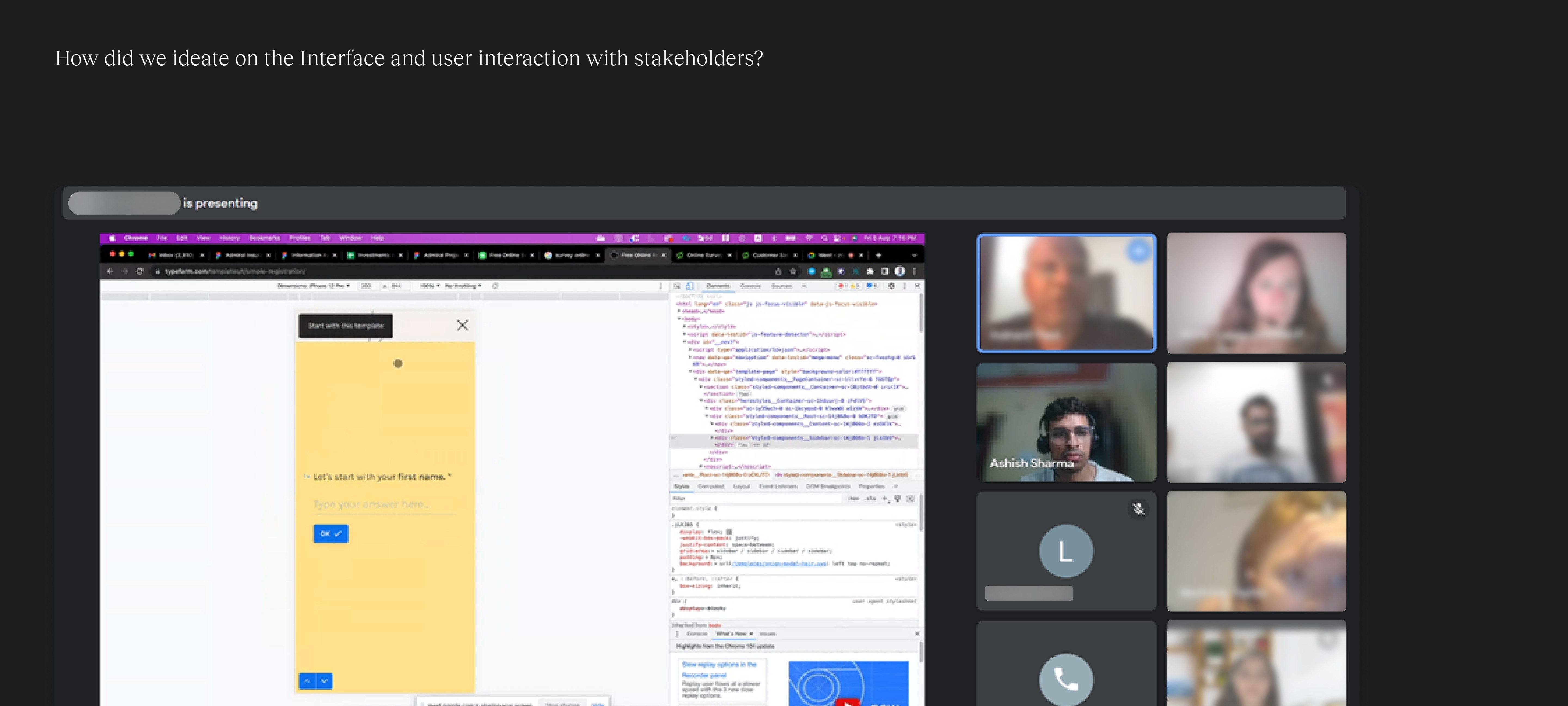
Task: Rotate the device viewport
Action: (495, 286)
